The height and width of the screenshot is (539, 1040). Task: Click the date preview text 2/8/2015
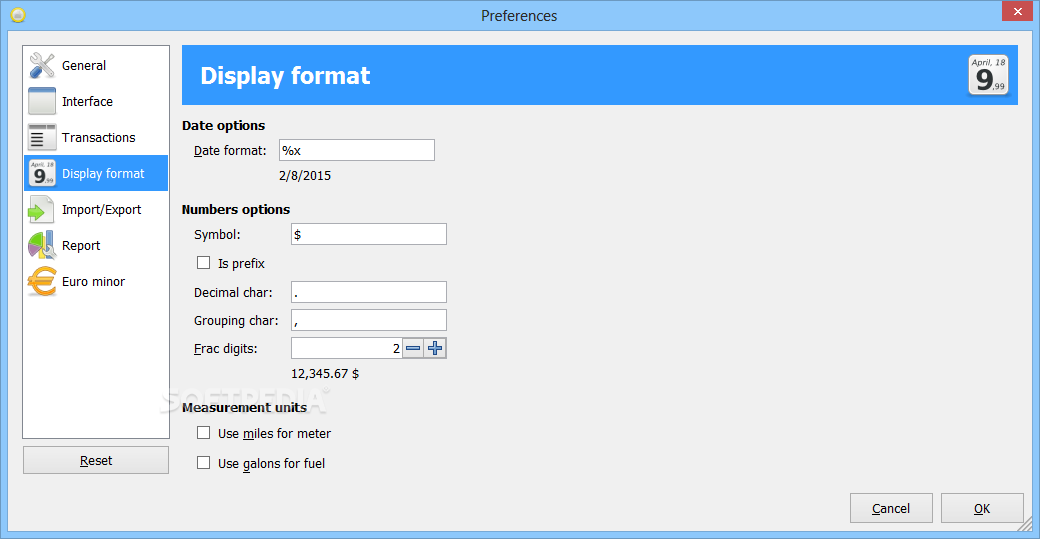(x=305, y=176)
